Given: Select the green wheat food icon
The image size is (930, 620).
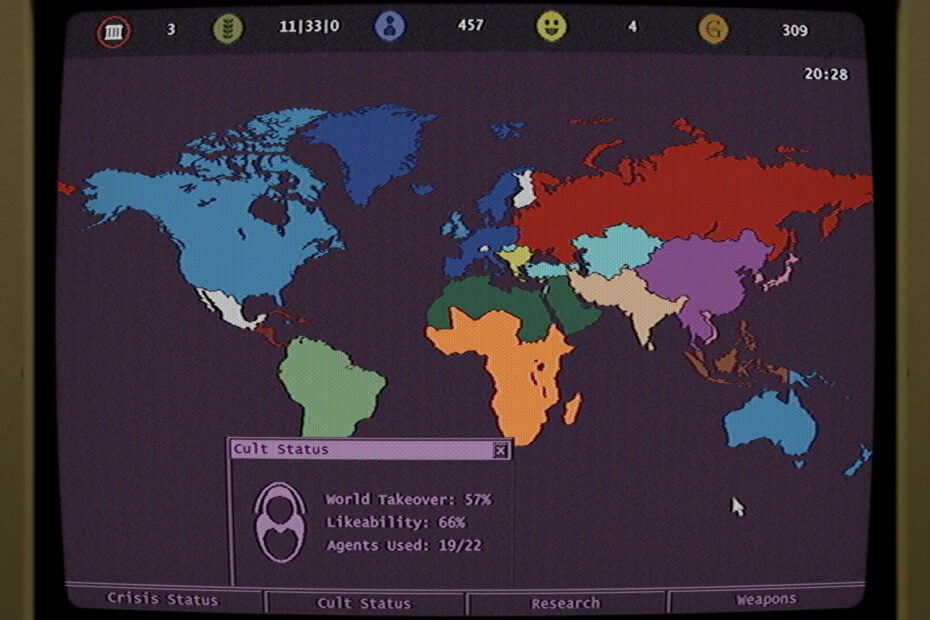Looking at the screenshot, I should tap(228, 29).
